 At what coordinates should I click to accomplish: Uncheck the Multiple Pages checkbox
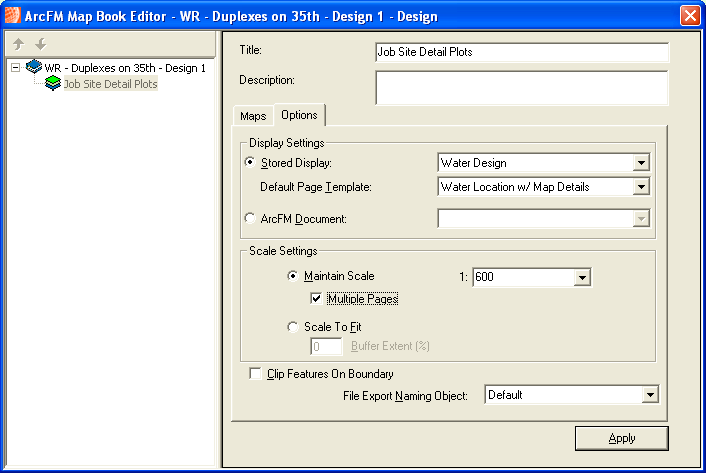click(x=316, y=298)
